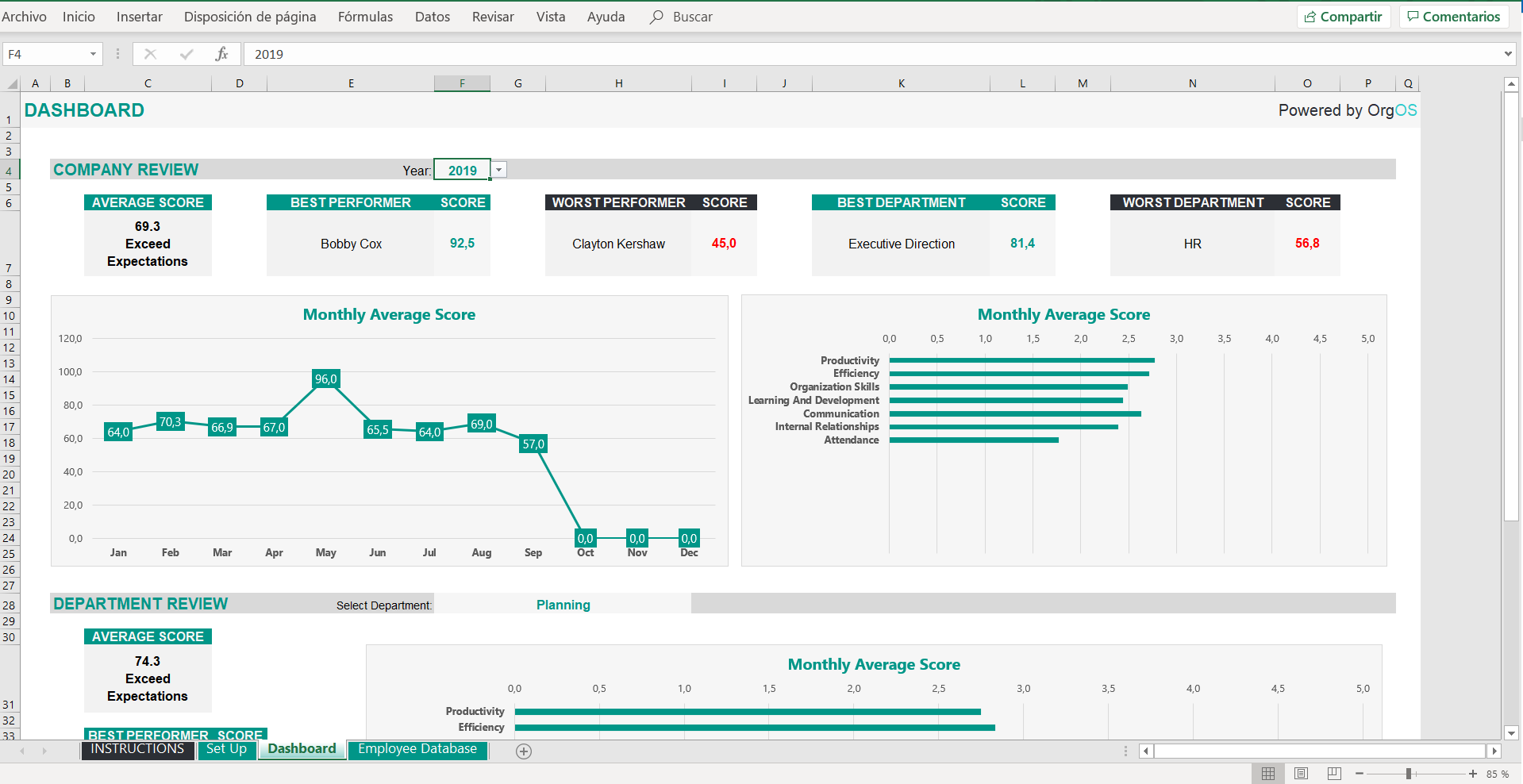Click the Compartir button
1523x784 pixels.
(x=1344, y=17)
